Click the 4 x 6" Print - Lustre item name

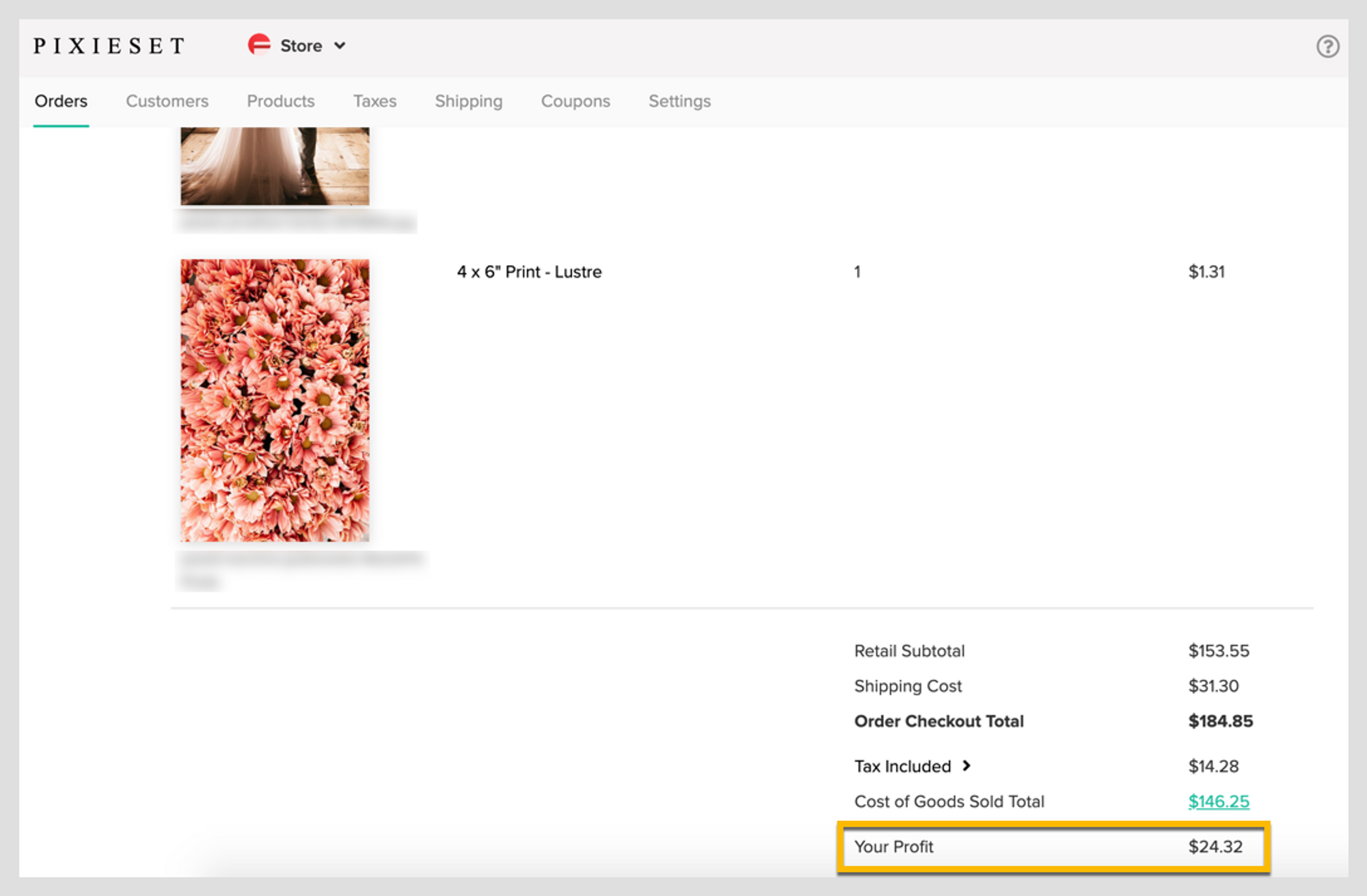tap(529, 272)
